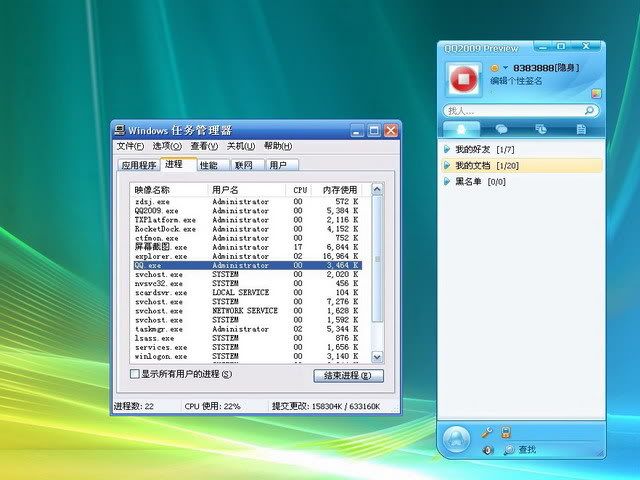Select the 屏幕截图.exe process row
The height and width of the screenshot is (480, 640).
tap(247, 247)
